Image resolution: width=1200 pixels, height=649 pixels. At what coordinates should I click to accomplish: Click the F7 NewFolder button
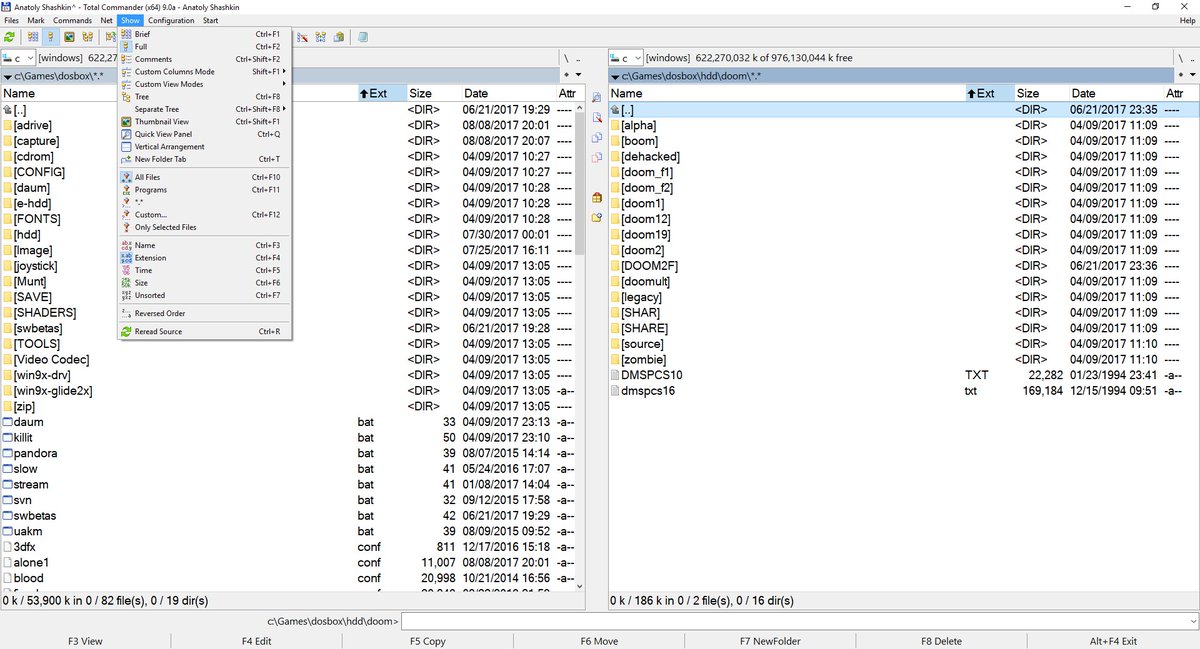click(x=771, y=641)
